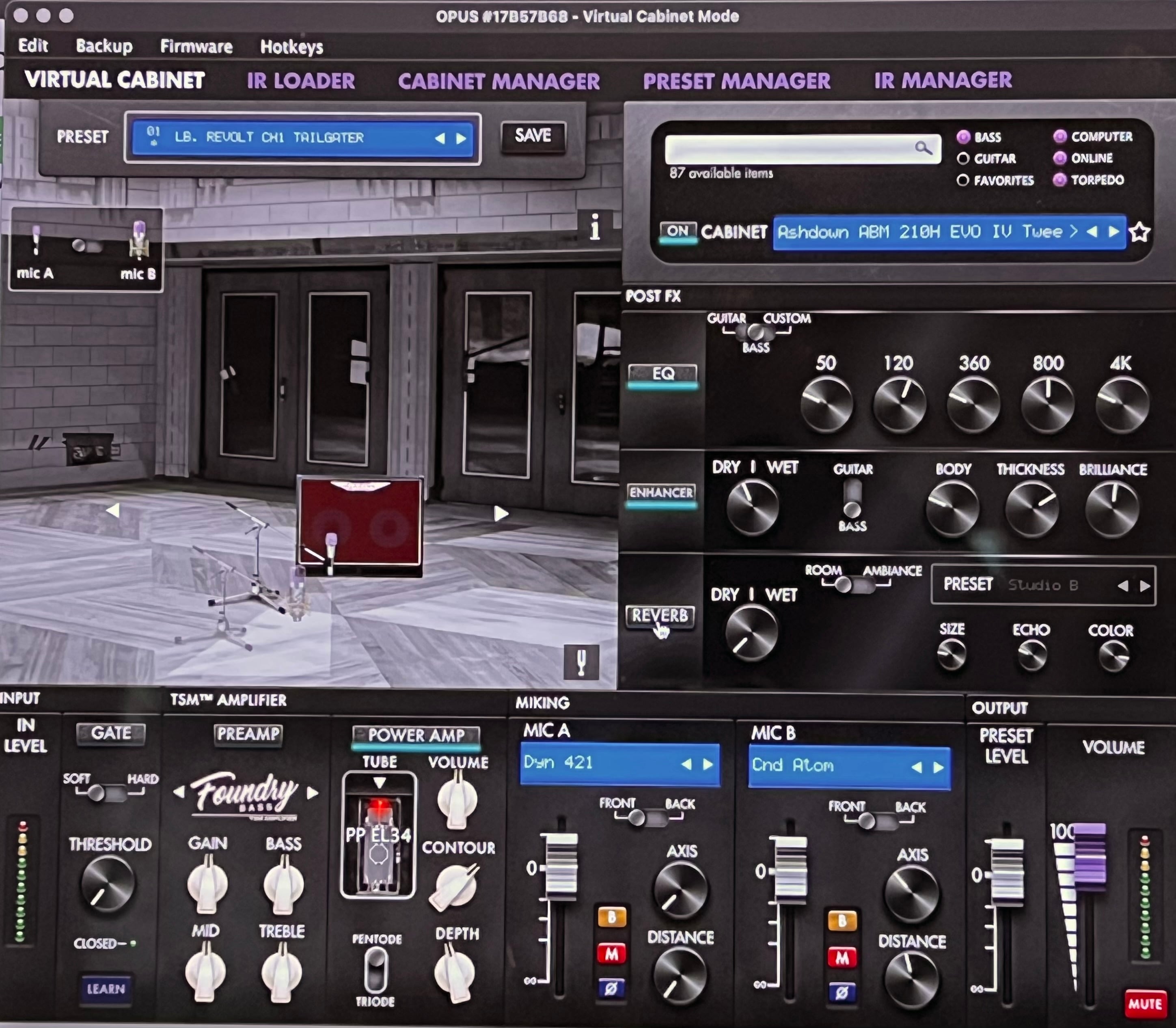Click the gate THRESHOLD knob
Viewport: 1176px width, 1028px height.
(108, 884)
